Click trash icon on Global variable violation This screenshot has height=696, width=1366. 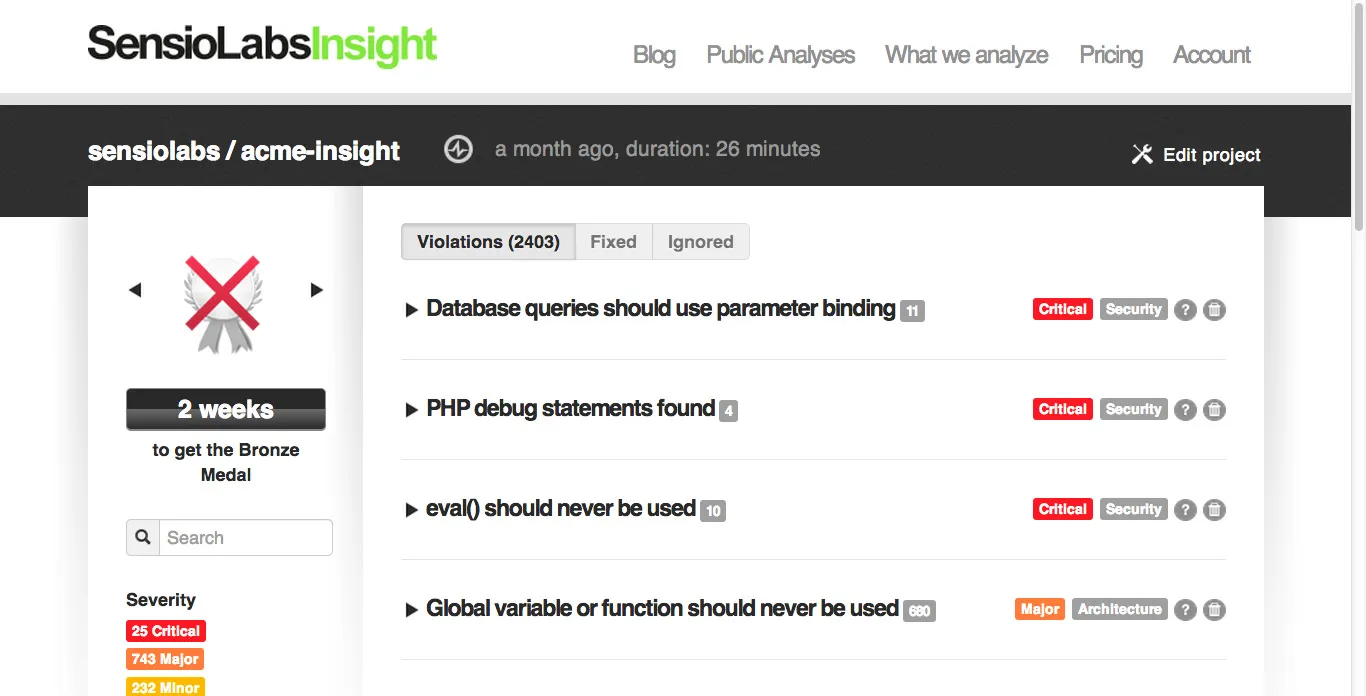coord(1214,610)
